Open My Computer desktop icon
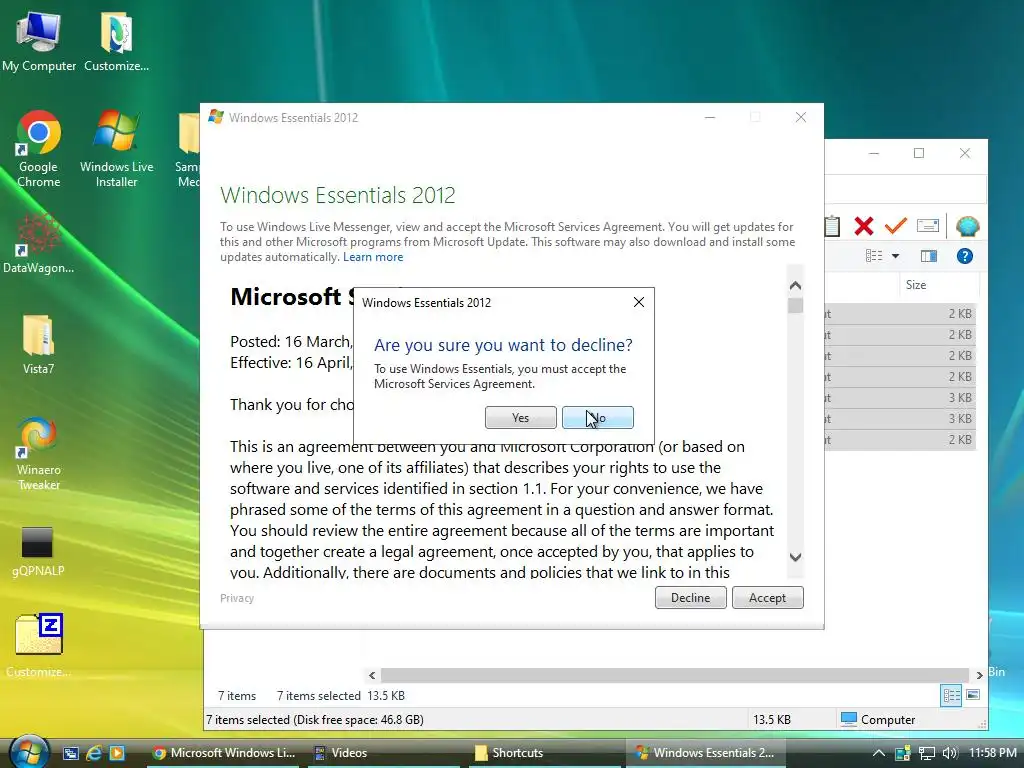Image resolution: width=1024 pixels, height=768 pixels. click(39, 42)
